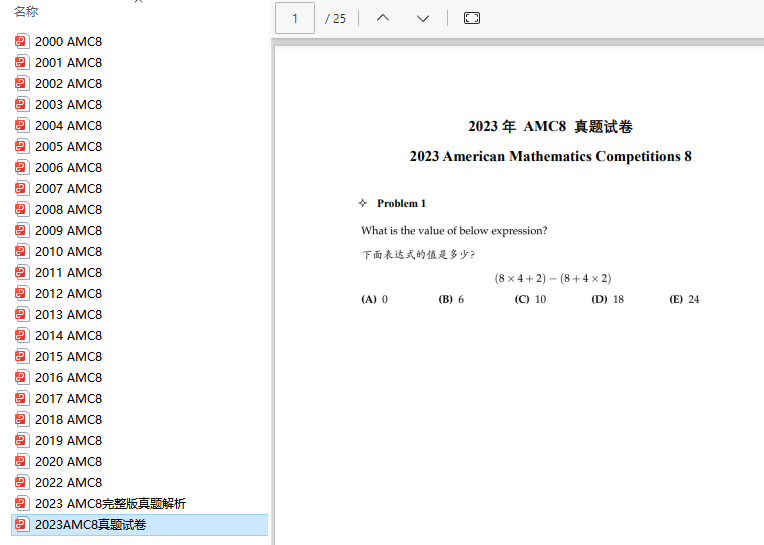
Task: Click the PDF icon beside 2016 AMC8
Action: coord(21,377)
